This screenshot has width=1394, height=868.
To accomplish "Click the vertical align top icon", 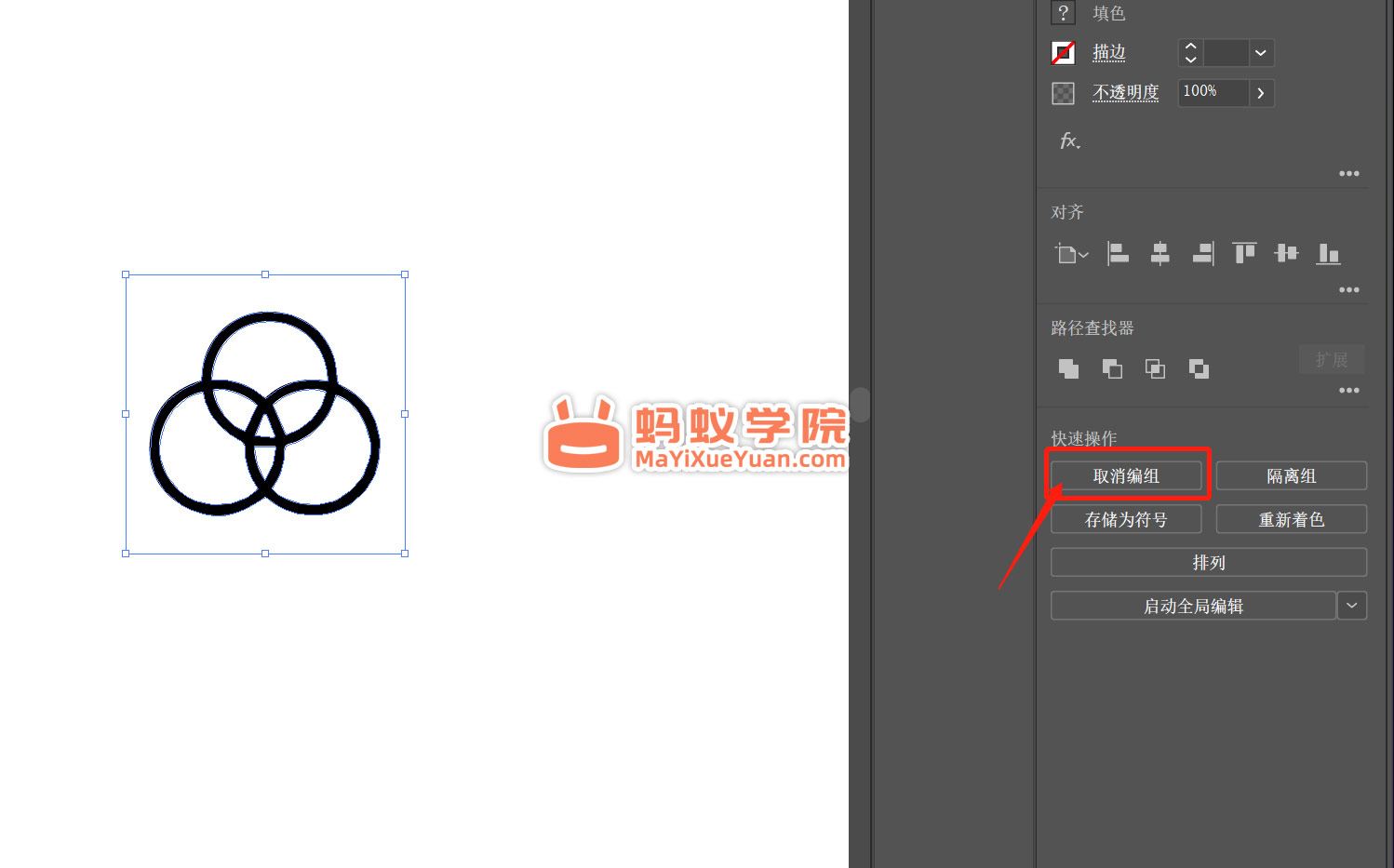I will point(1244,253).
